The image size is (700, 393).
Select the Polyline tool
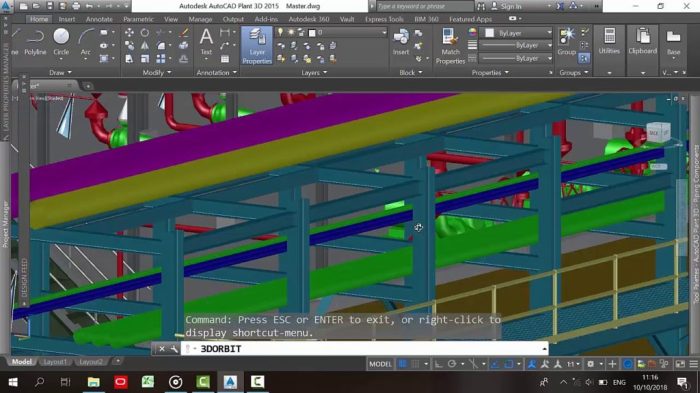click(35, 42)
